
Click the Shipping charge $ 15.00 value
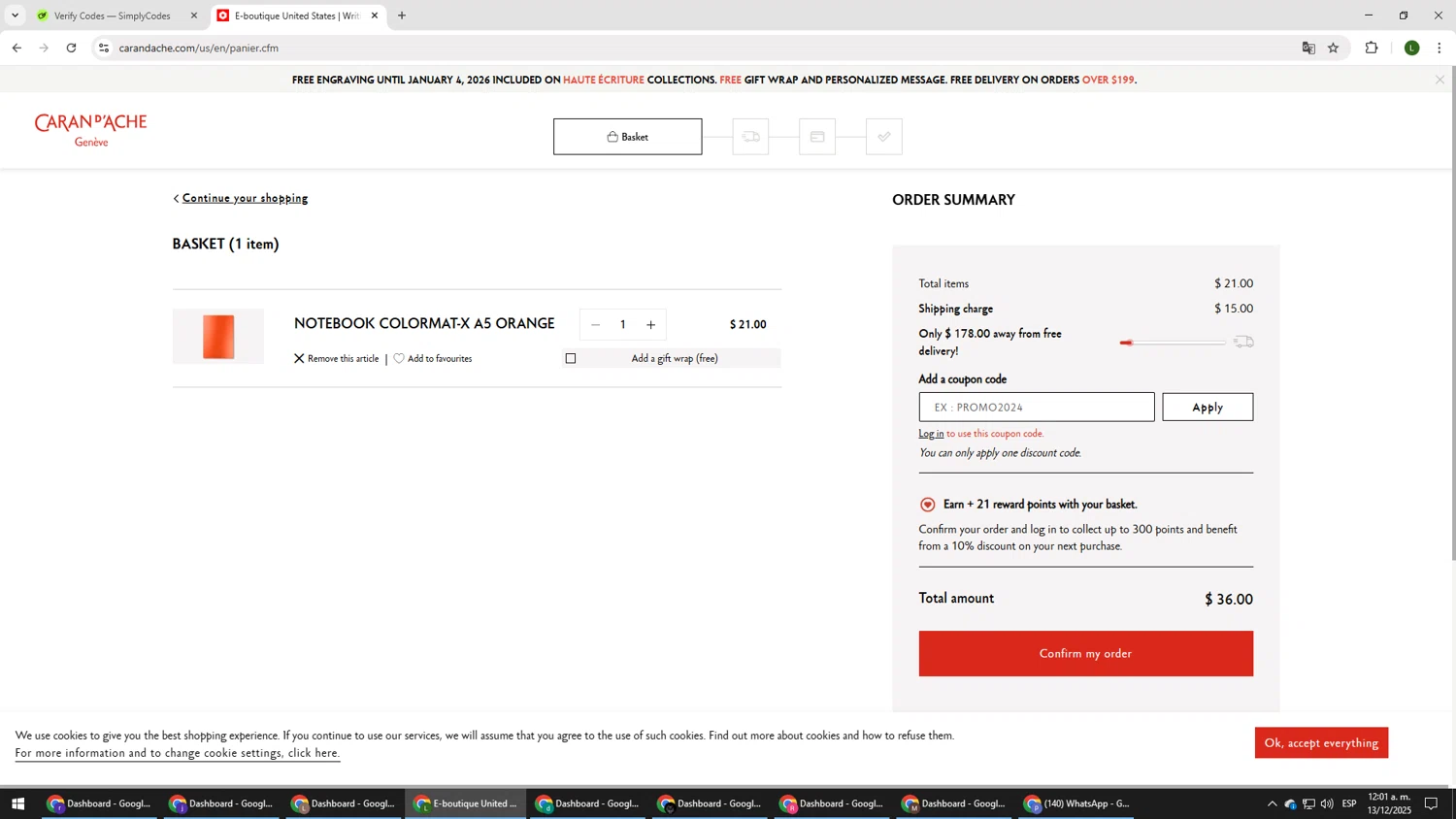coord(1234,309)
